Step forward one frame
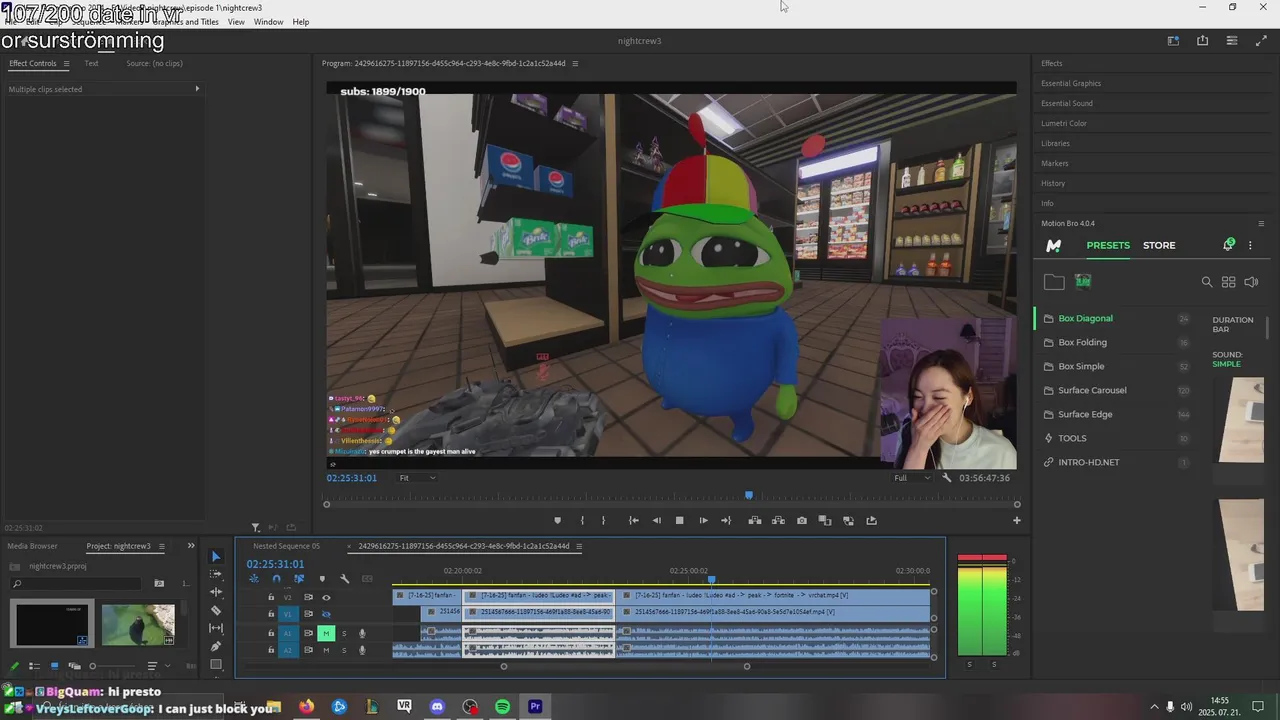Screen dimensions: 1280x720 coord(703,520)
